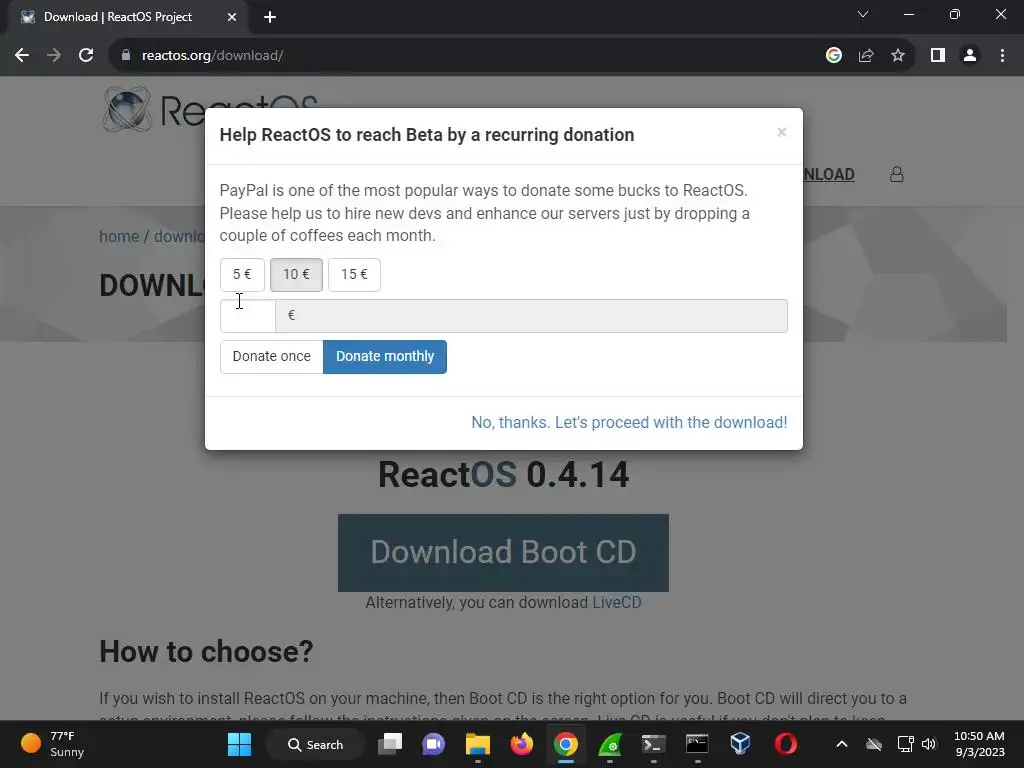
Task: Select the 15 € donation amount
Action: click(354, 274)
